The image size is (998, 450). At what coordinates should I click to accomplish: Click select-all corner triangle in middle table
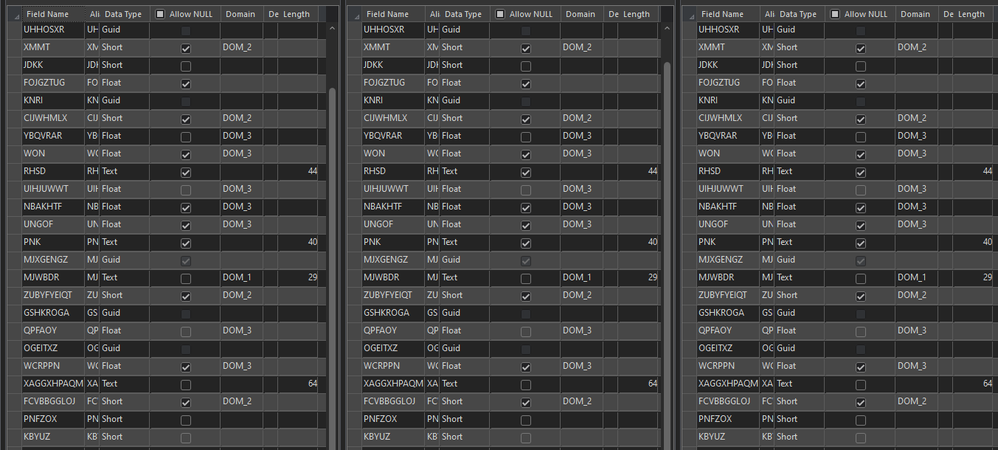[355, 15]
